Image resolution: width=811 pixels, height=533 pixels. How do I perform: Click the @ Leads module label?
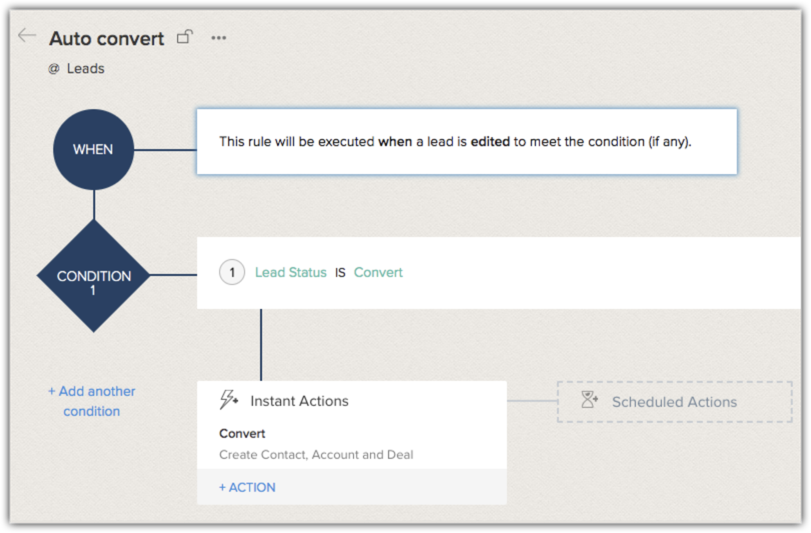point(76,69)
